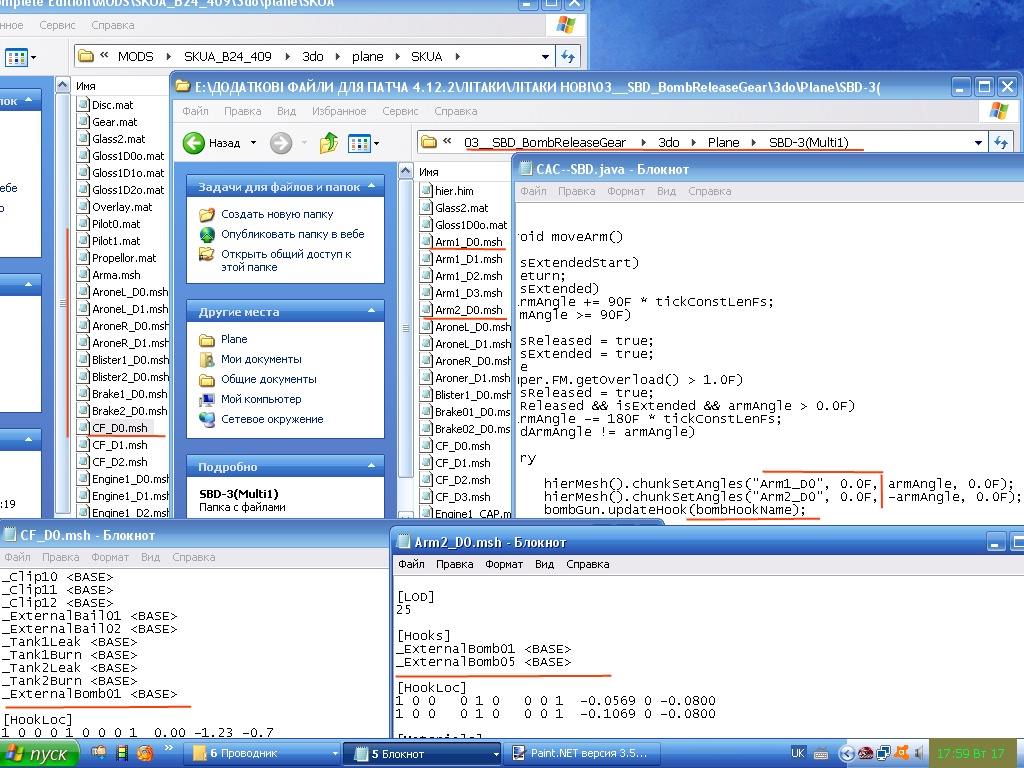Click the Up one folder icon
This screenshot has height=768, width=1024.
click(328, 143)
